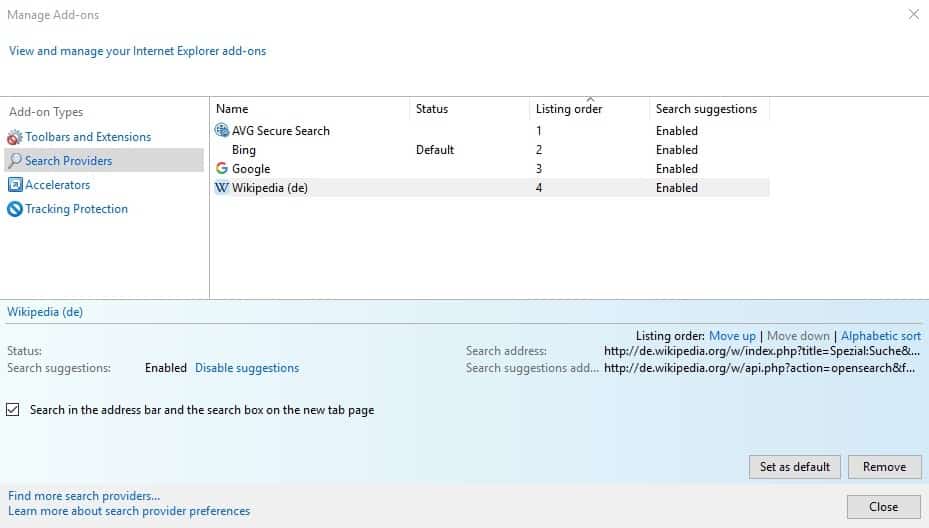Select the Wikipedia (de) provider row

(491, 187)
